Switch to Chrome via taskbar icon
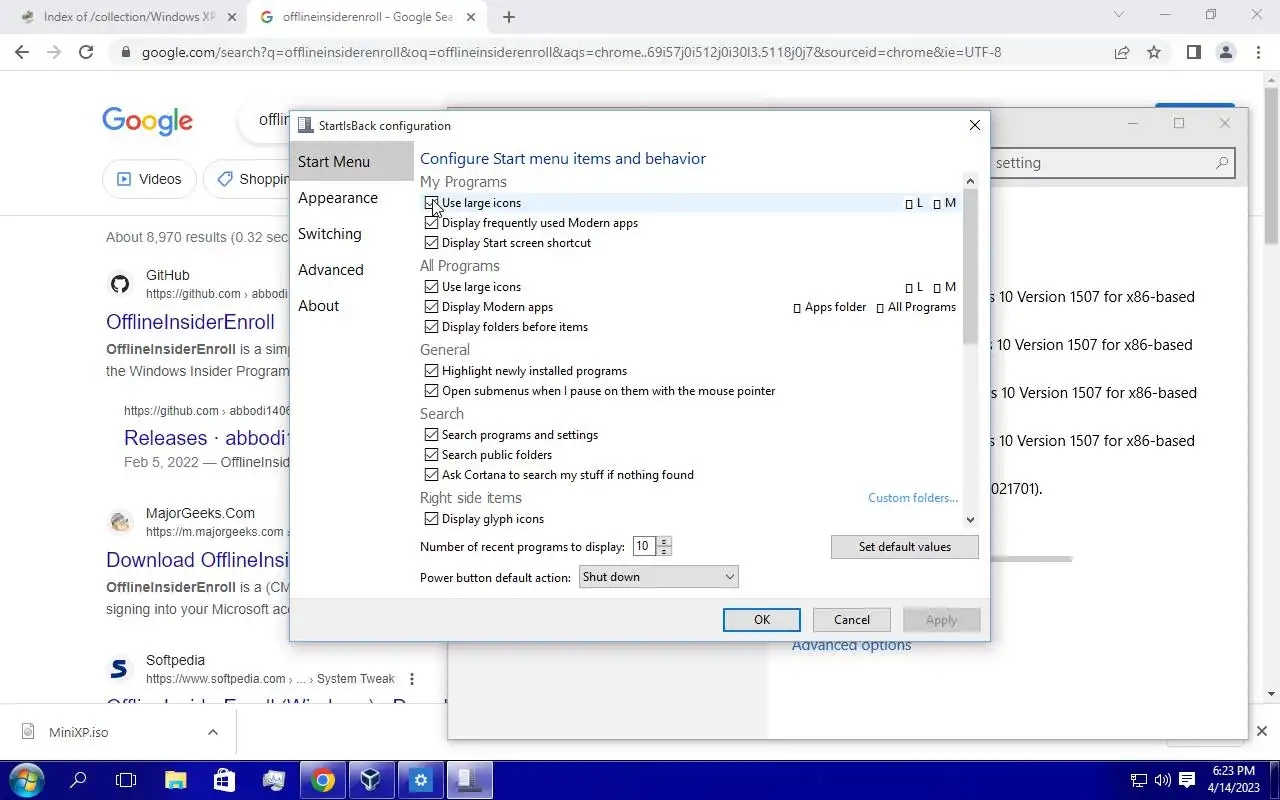 point(322,780)
